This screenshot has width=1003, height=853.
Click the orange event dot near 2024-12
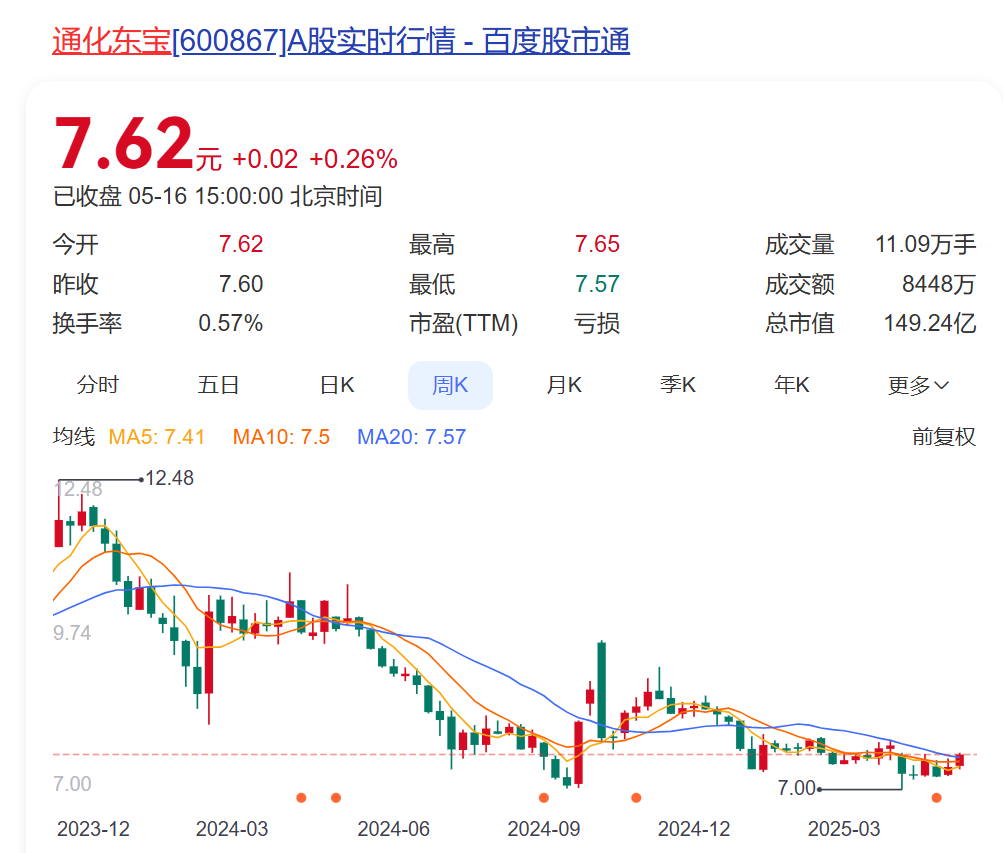click(x=636, y=797)
